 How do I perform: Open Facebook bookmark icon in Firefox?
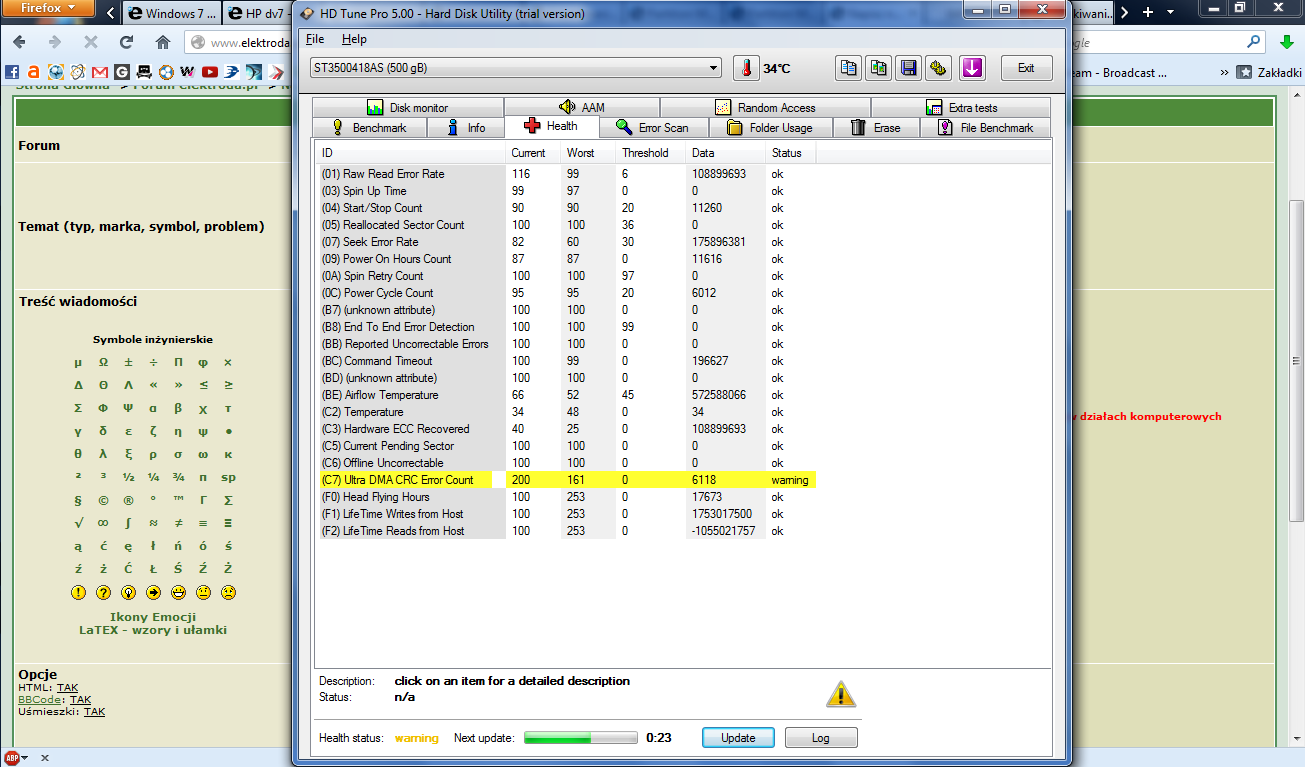(12, 72)
